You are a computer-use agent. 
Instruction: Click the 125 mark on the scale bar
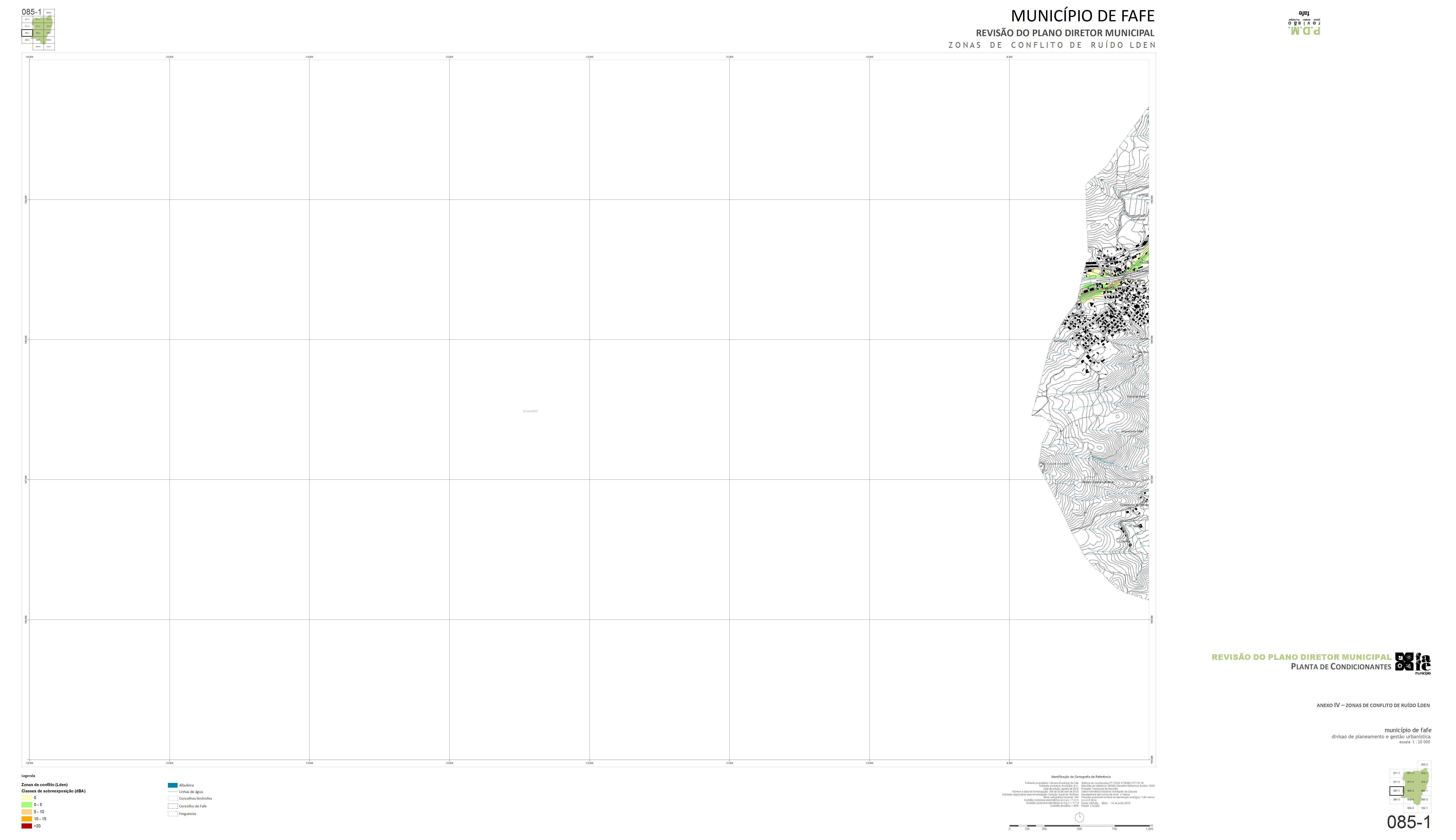1027,829
